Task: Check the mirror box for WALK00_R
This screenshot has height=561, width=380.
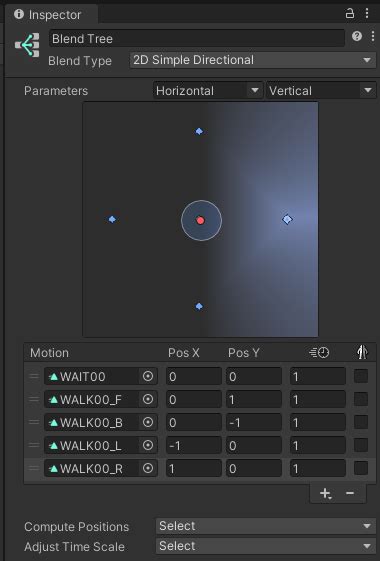Action: [x=361, y=468]
